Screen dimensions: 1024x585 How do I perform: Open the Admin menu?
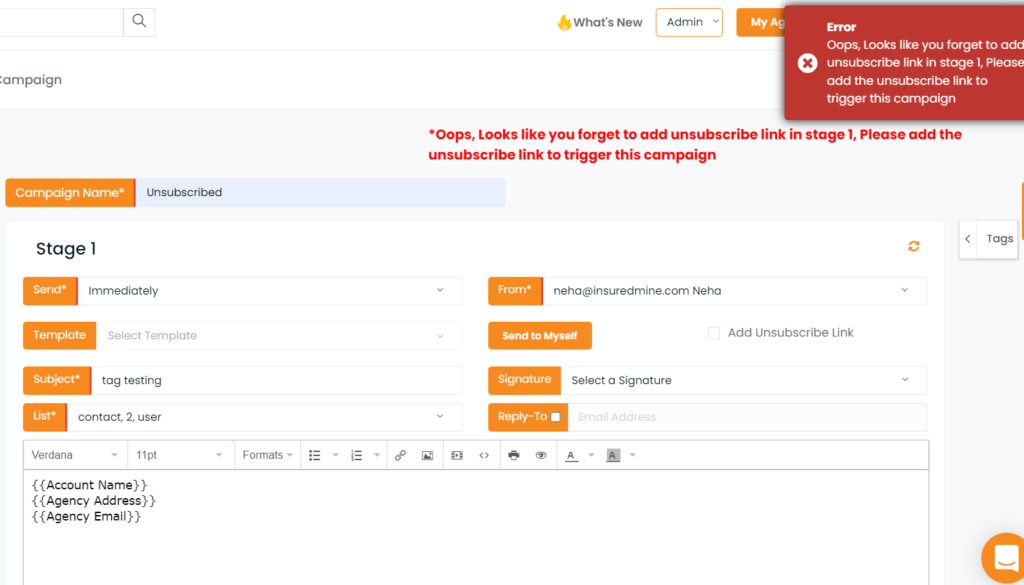click(689, 22)
